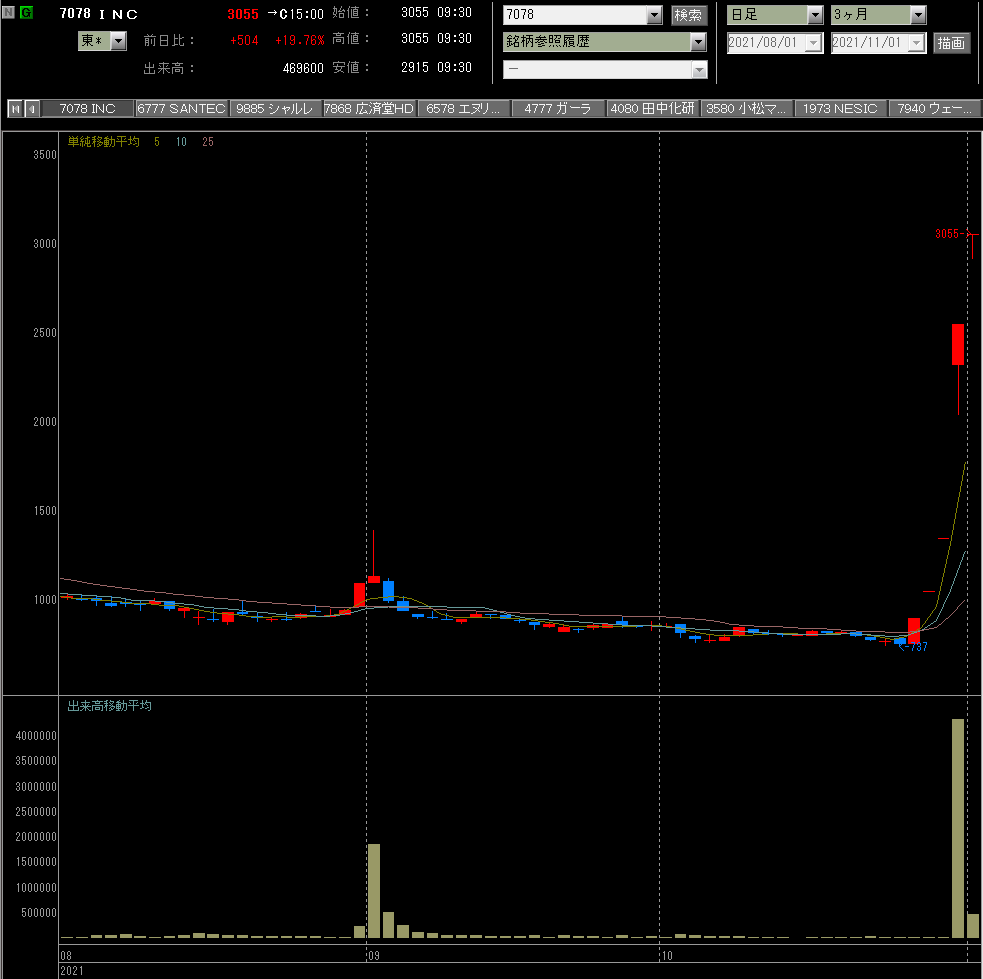Image resolution: width=983 pixels, height=979 pixels.
Task: Expand the 7078 stock code combo box
Action: [x=654, y=14]
